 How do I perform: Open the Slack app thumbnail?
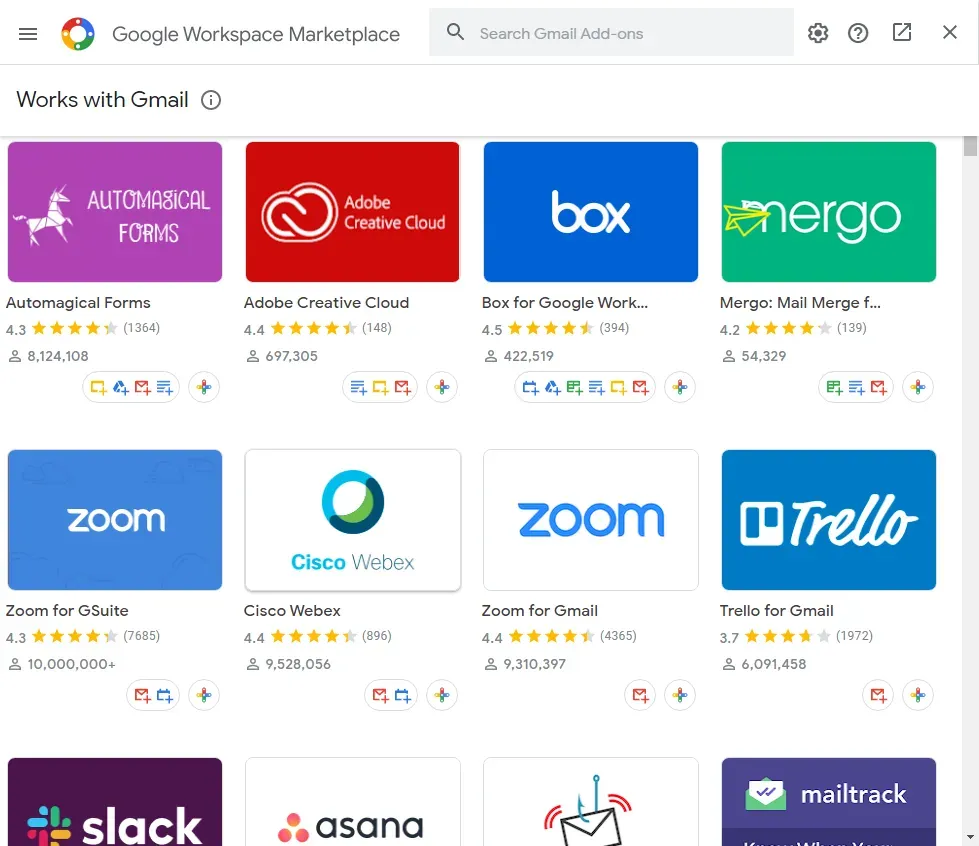click(x=115, y=802)
